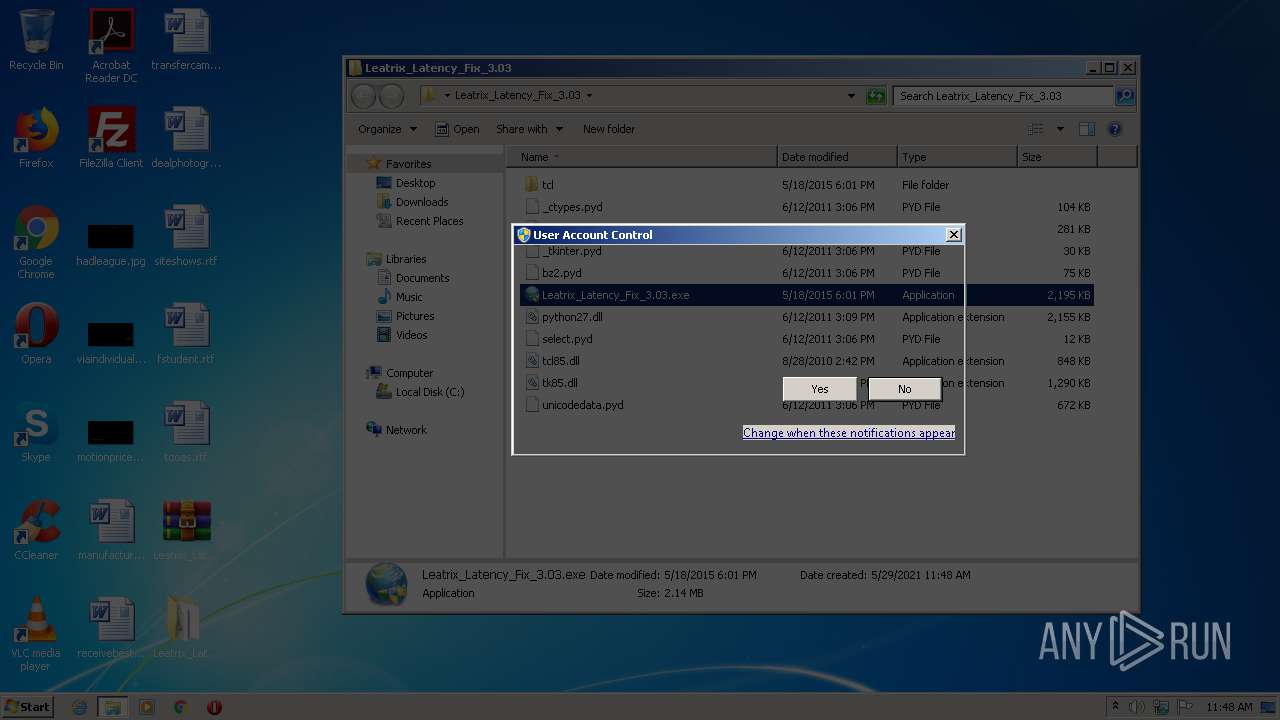Open Opera desktop shortcut

point(36,334)
